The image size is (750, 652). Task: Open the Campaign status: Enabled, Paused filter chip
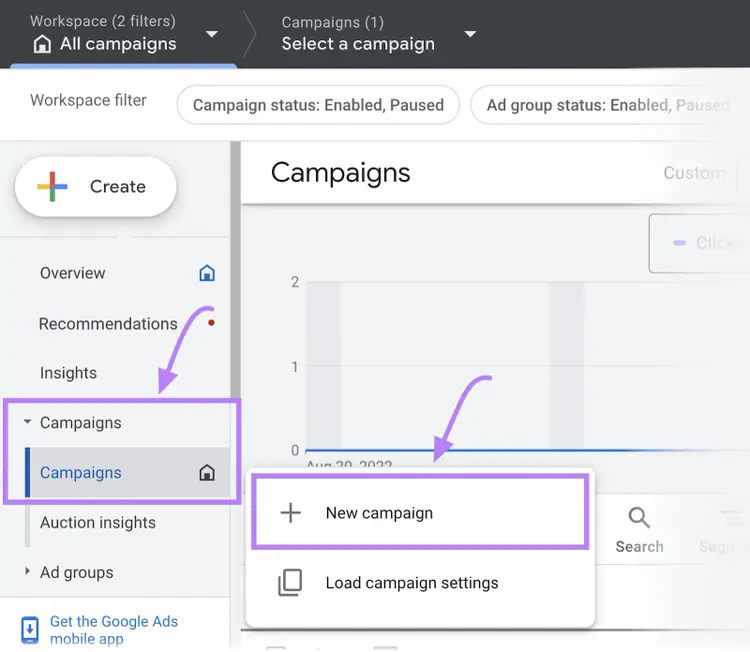318,105
